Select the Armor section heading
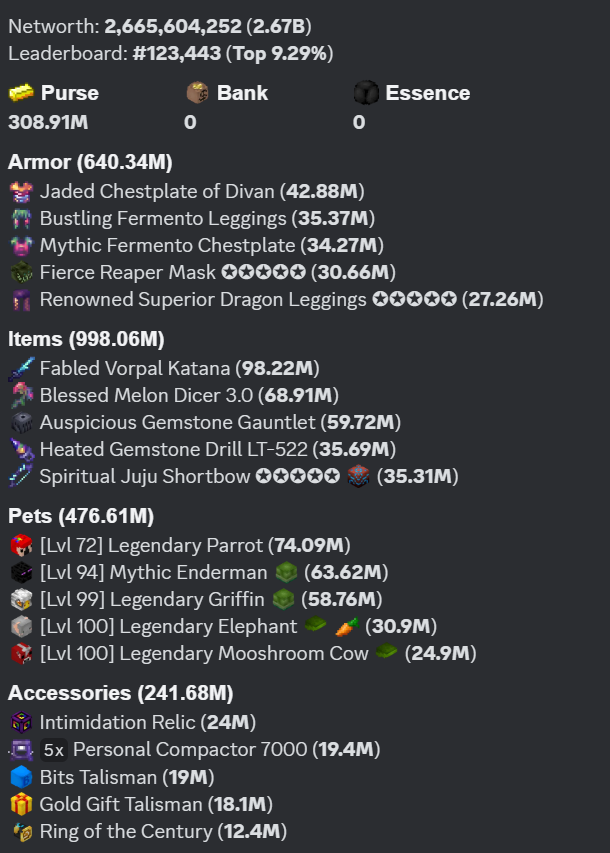 click(x=90, y=162)
